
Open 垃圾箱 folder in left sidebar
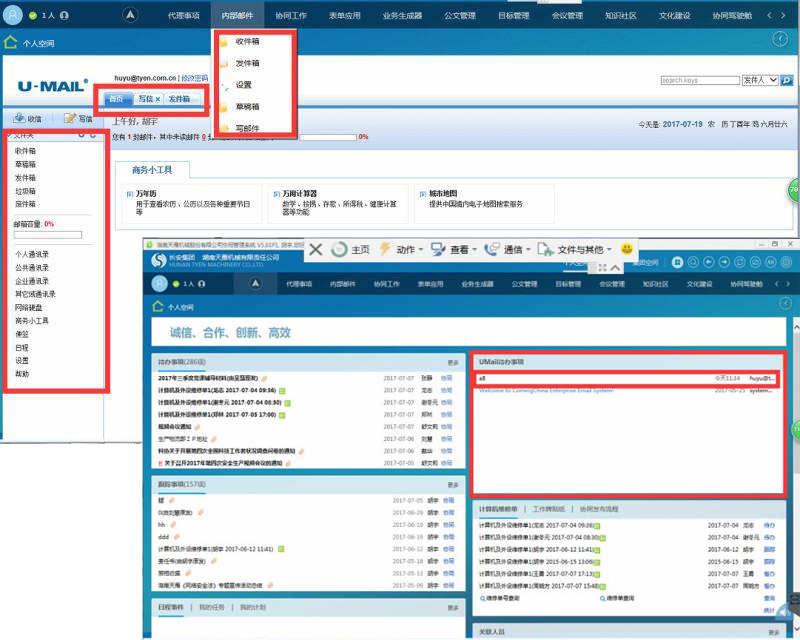(25, 190)
